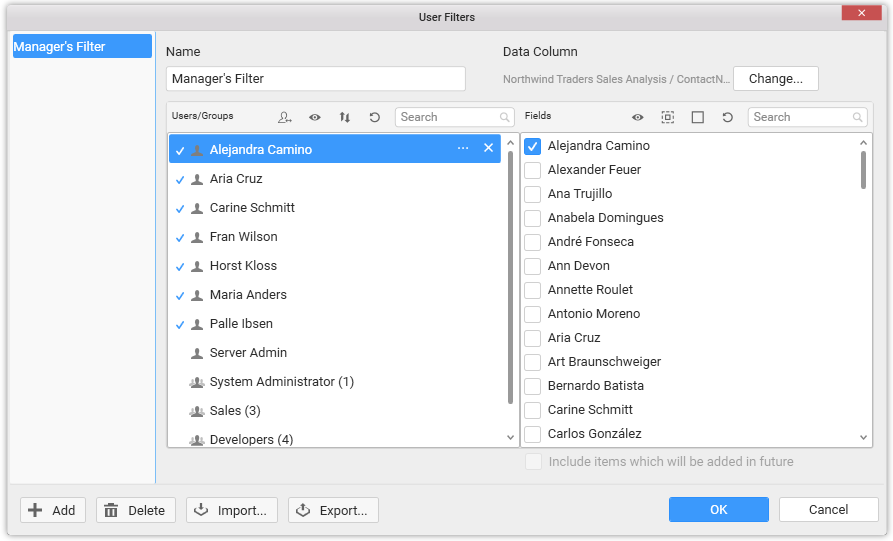893x541 pixels.
Task: Enable the Bernardo Batista checkbox
Action: coord(533,386)
